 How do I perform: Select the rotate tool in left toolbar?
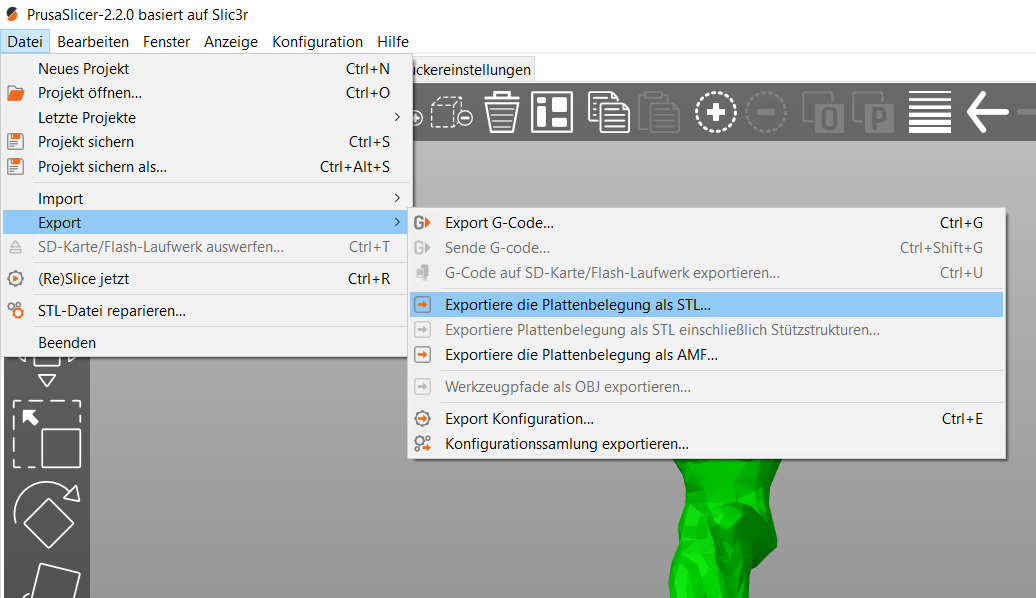(x=47, y=514)
